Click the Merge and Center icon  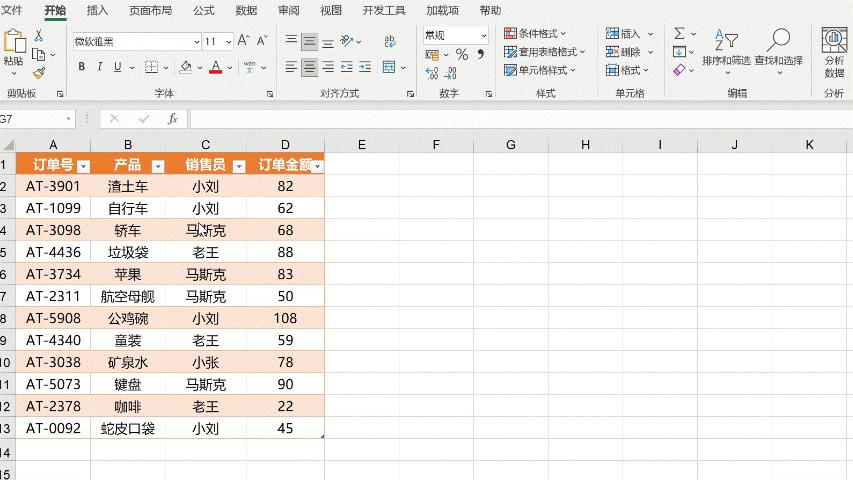pos(389,67)
